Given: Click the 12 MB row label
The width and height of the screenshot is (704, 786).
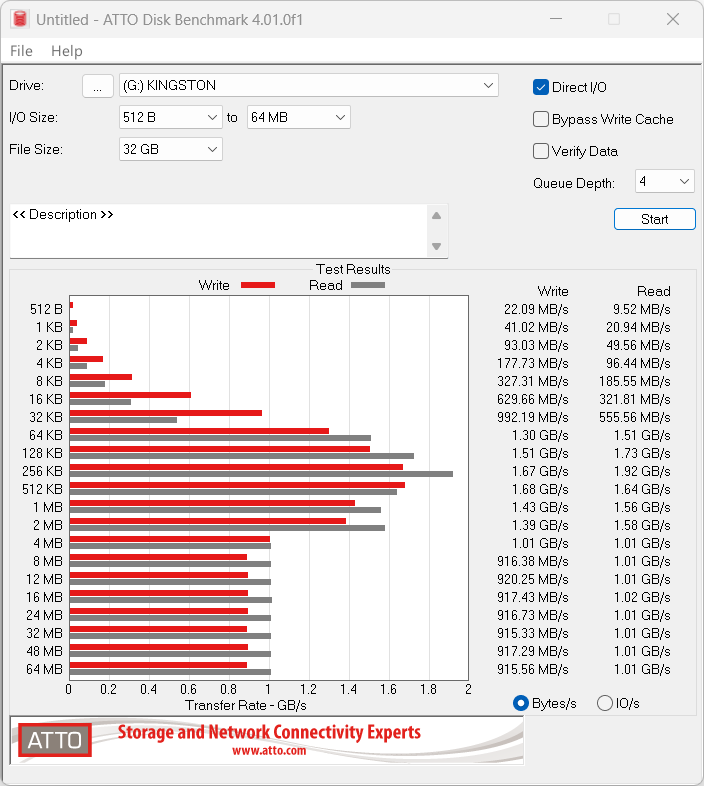Looking at the screenshot, I should [44, 579].
